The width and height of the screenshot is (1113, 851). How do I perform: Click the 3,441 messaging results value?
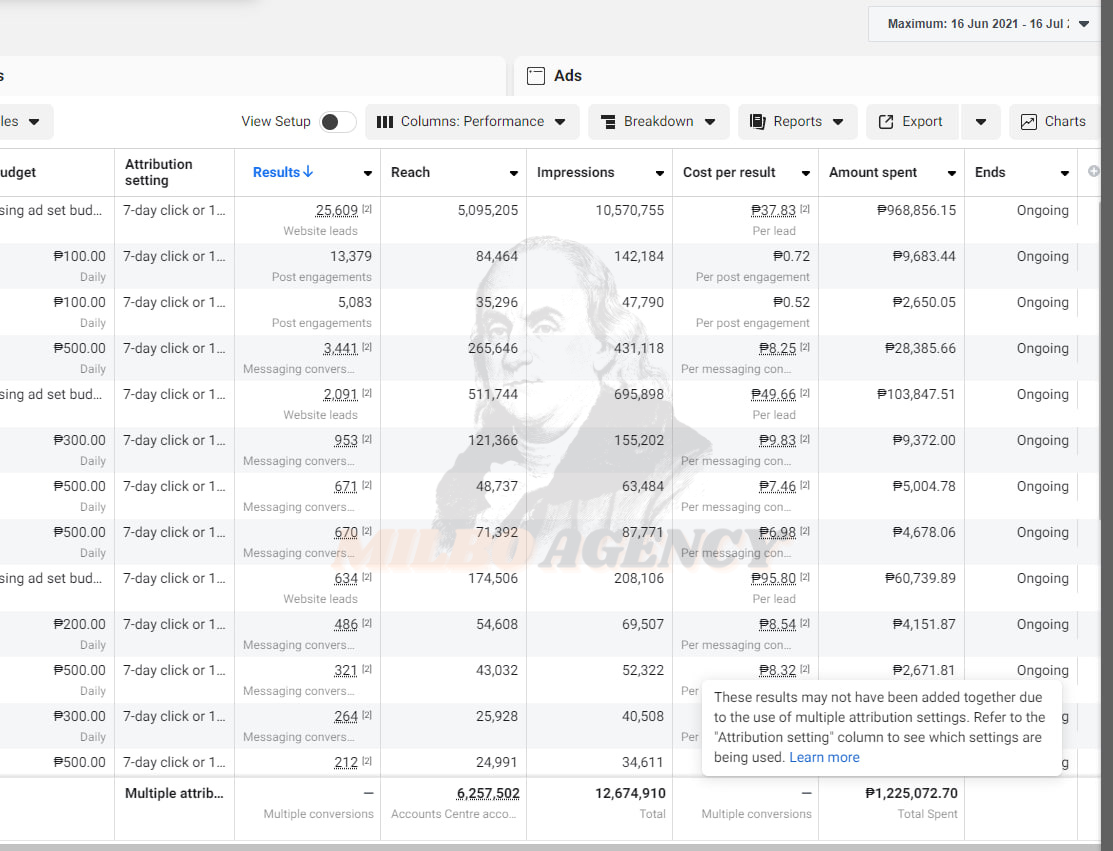pyautogui.click(x=340, y=348)
